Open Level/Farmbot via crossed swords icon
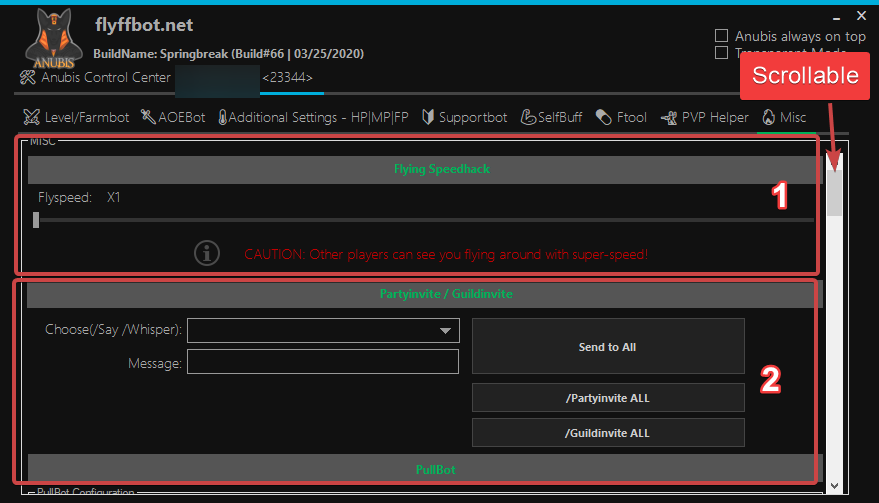Screen dimensions: 879x503 [x=32, y=117]
